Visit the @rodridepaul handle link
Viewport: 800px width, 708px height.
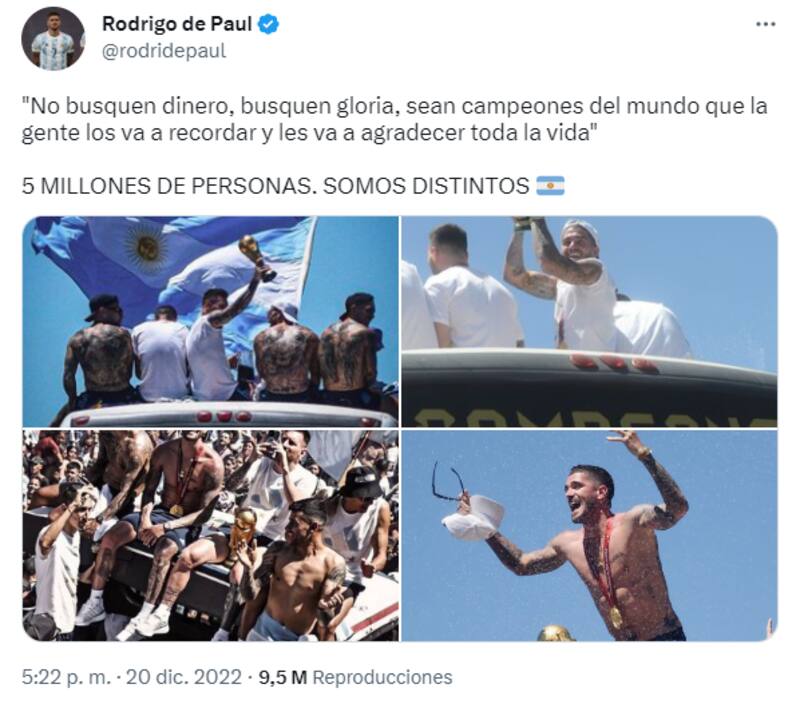pos(164,51)
